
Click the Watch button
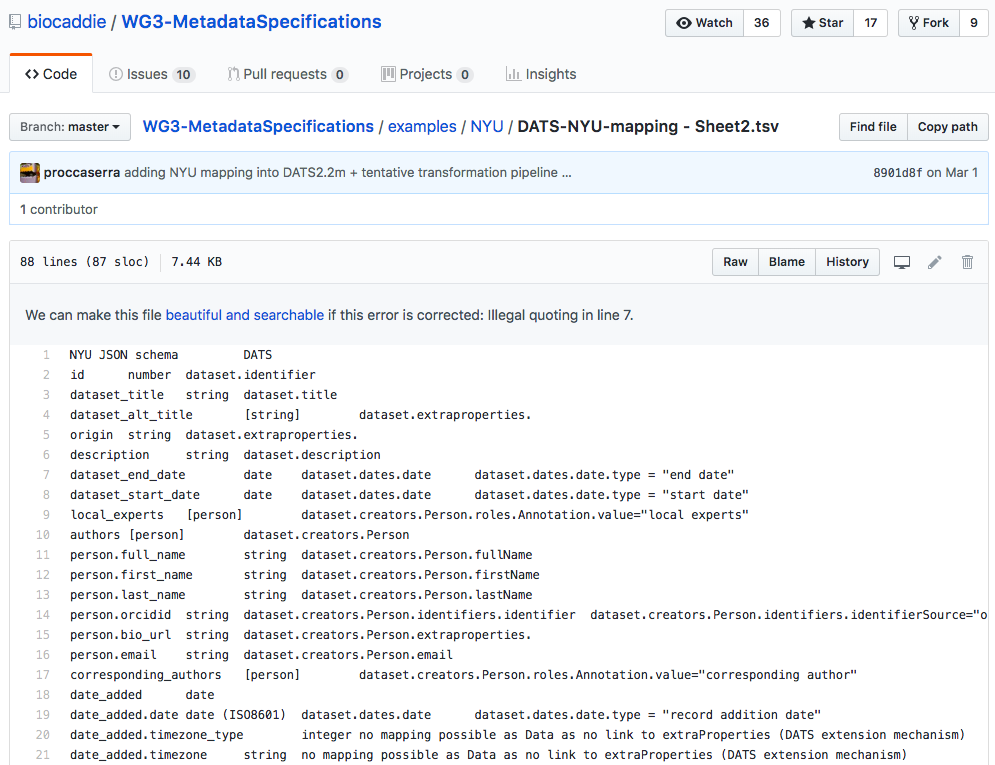coord(704,23)
